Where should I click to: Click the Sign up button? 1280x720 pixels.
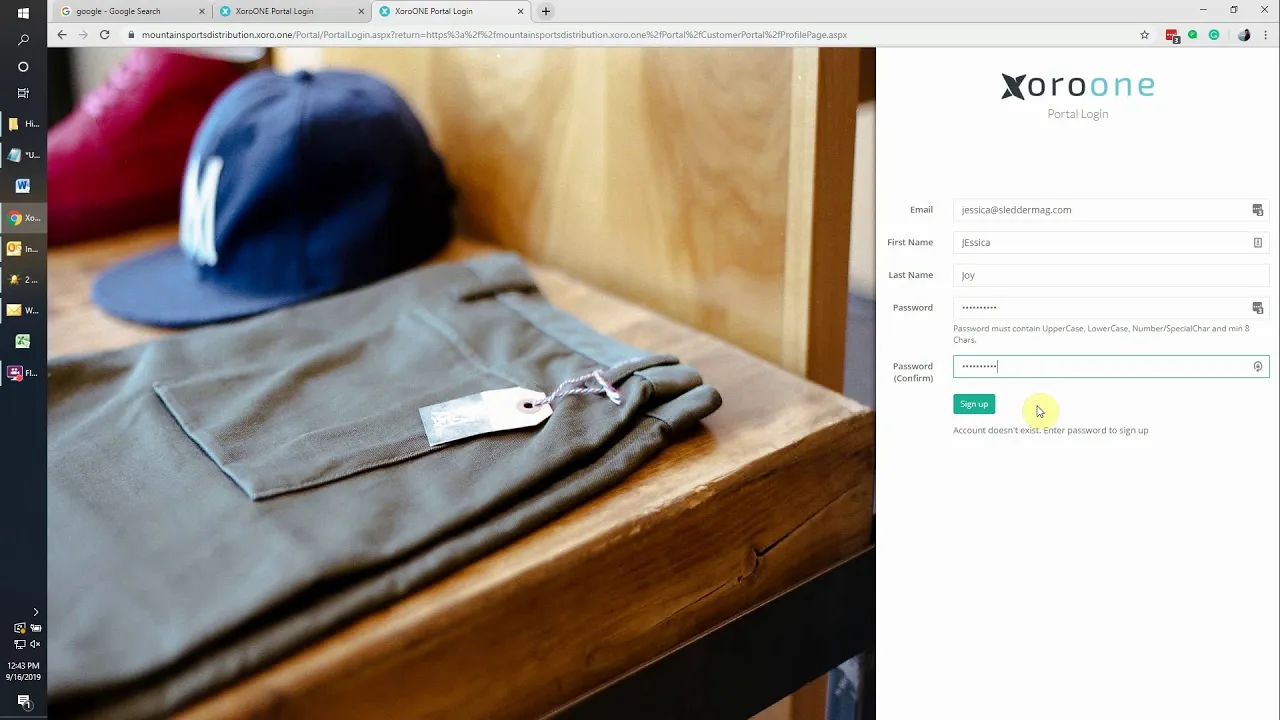[x=974, y=404]
